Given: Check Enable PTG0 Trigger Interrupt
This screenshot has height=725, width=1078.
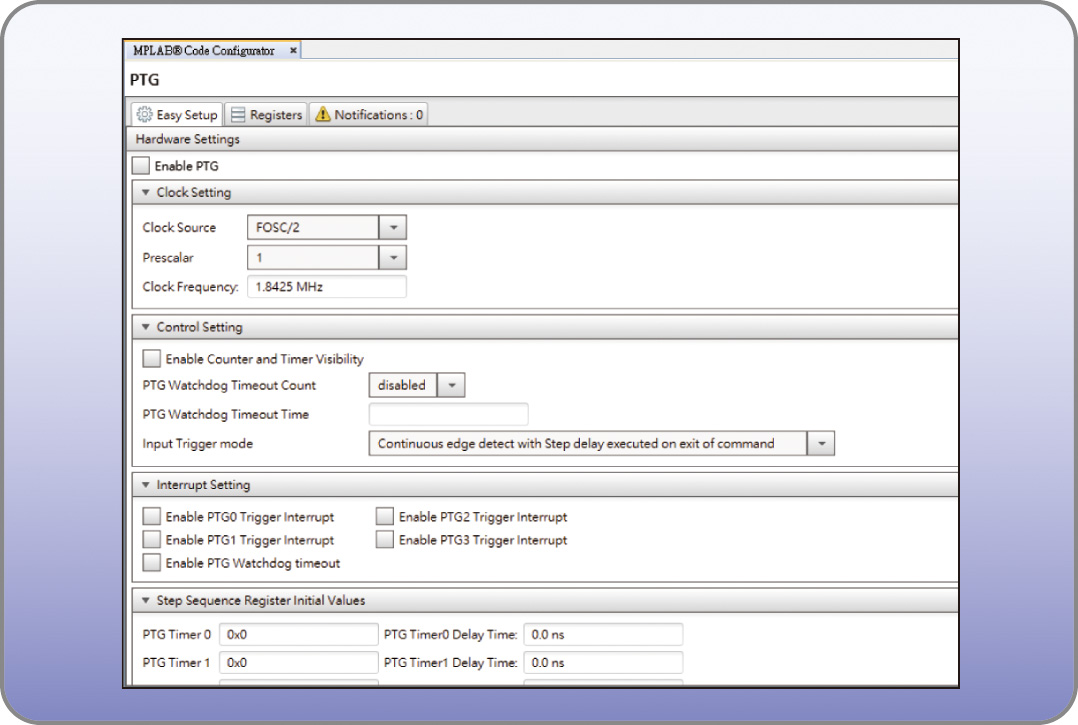Looking at the screenshot, I should (x=152, y=517).
